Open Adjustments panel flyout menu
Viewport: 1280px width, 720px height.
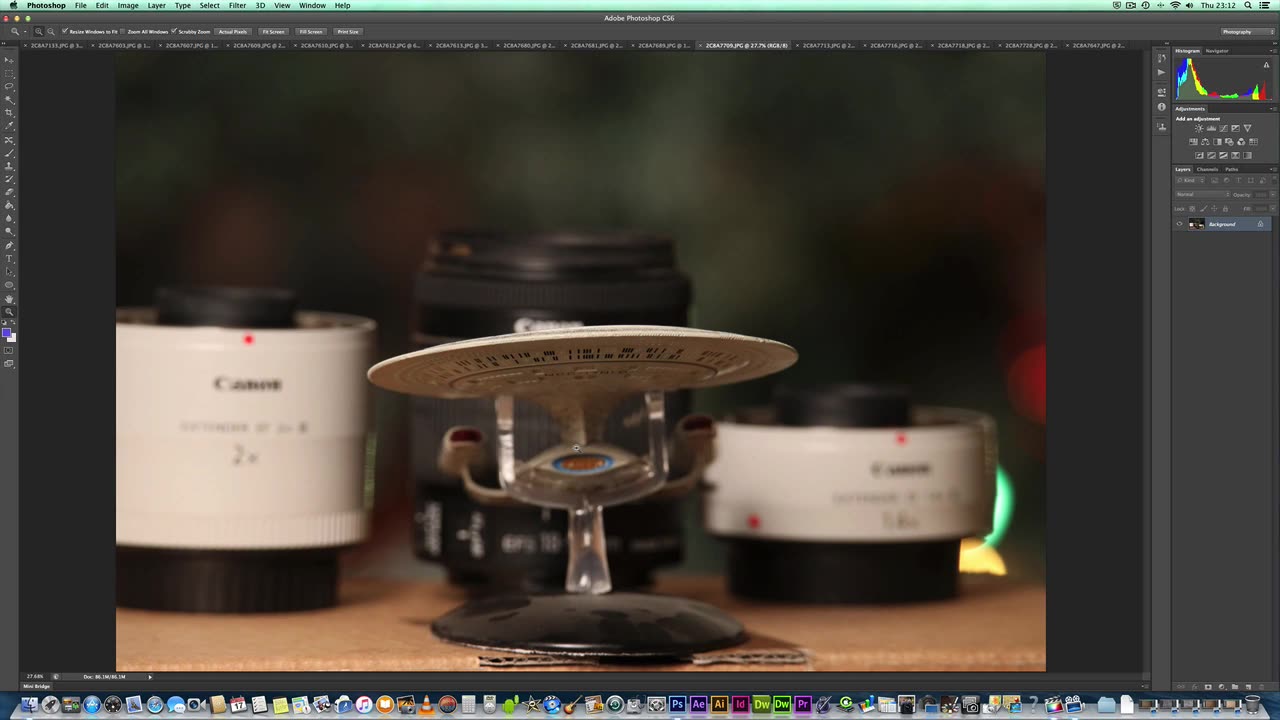[x=1272, y=109]
